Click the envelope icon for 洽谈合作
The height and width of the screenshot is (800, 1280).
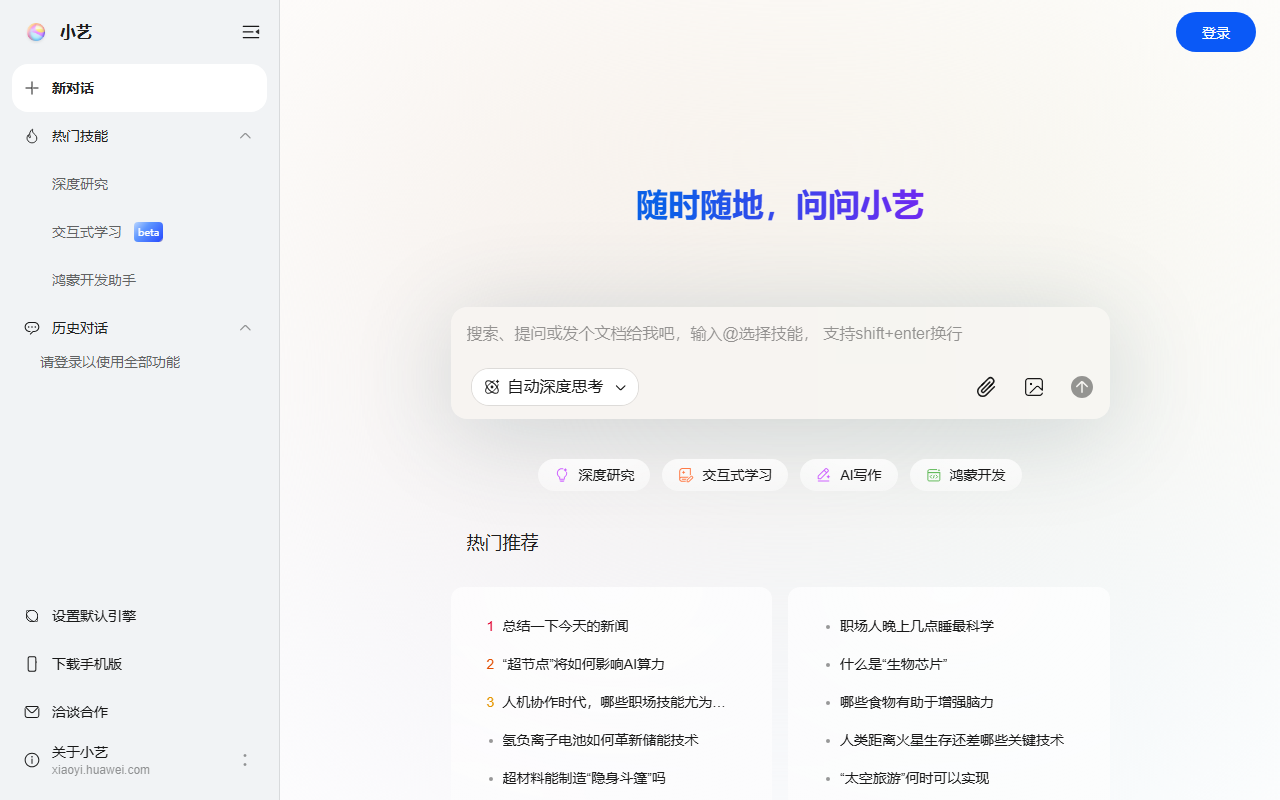coord(32,712)
